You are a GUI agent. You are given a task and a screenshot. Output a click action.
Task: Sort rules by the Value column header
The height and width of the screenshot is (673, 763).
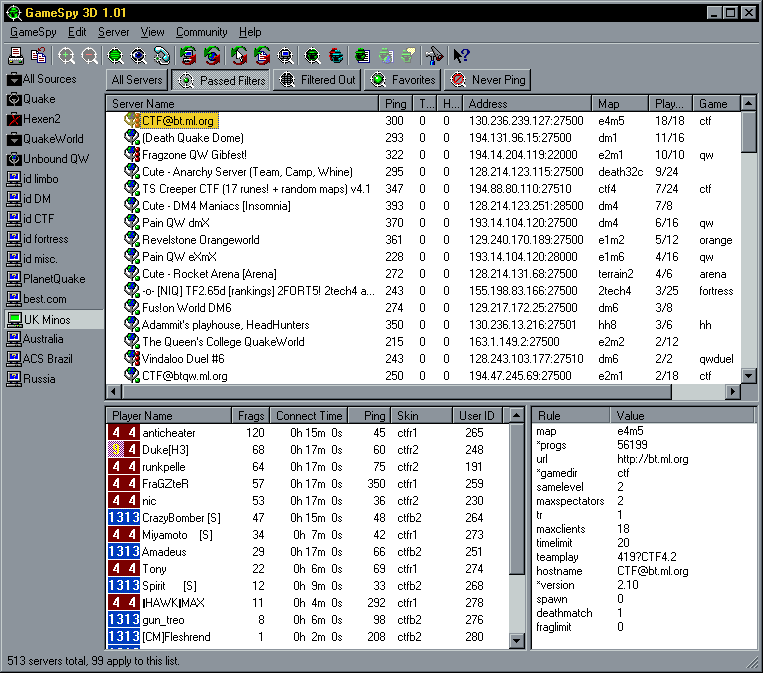click(x=682, y=416)
